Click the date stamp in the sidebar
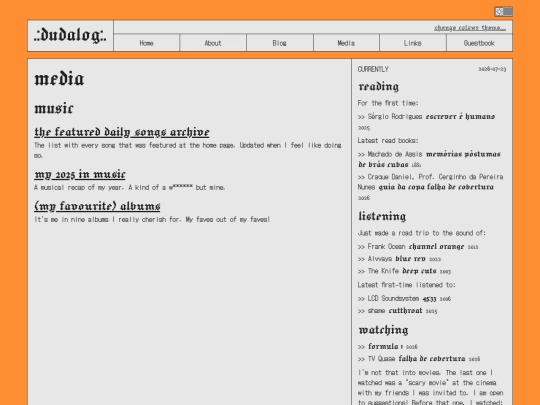This screenshot has height=405, width=540. point(492,69)
